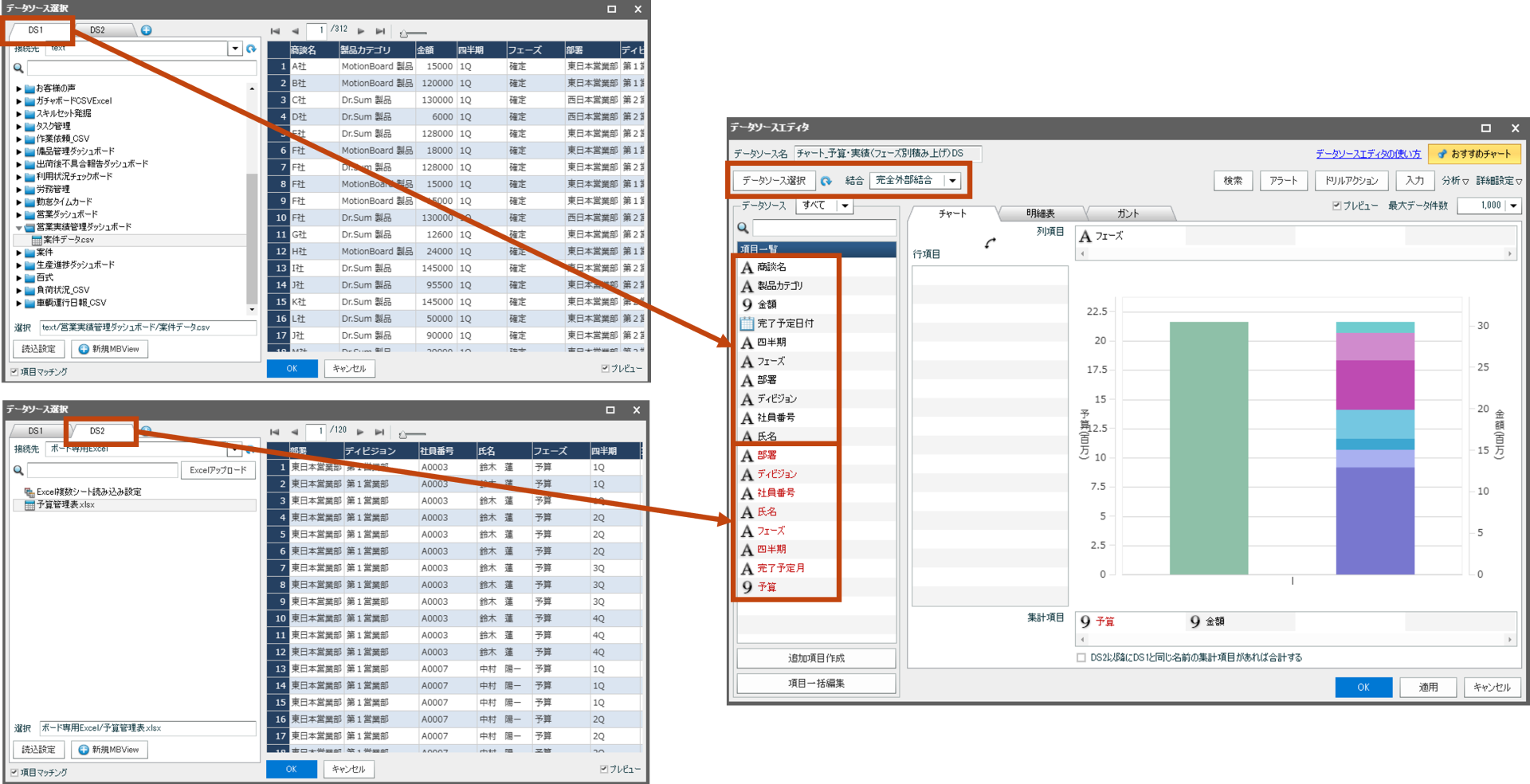Enable DS2以降にDS1と同じ名前の集計項目 sum checkbox

[1081, 657]
